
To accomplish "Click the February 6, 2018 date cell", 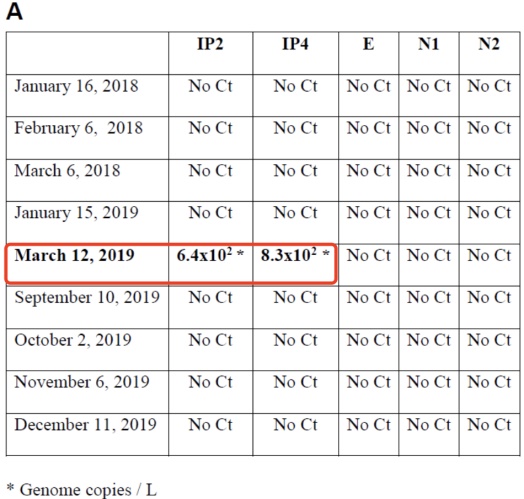I will [x=79, y=128].
